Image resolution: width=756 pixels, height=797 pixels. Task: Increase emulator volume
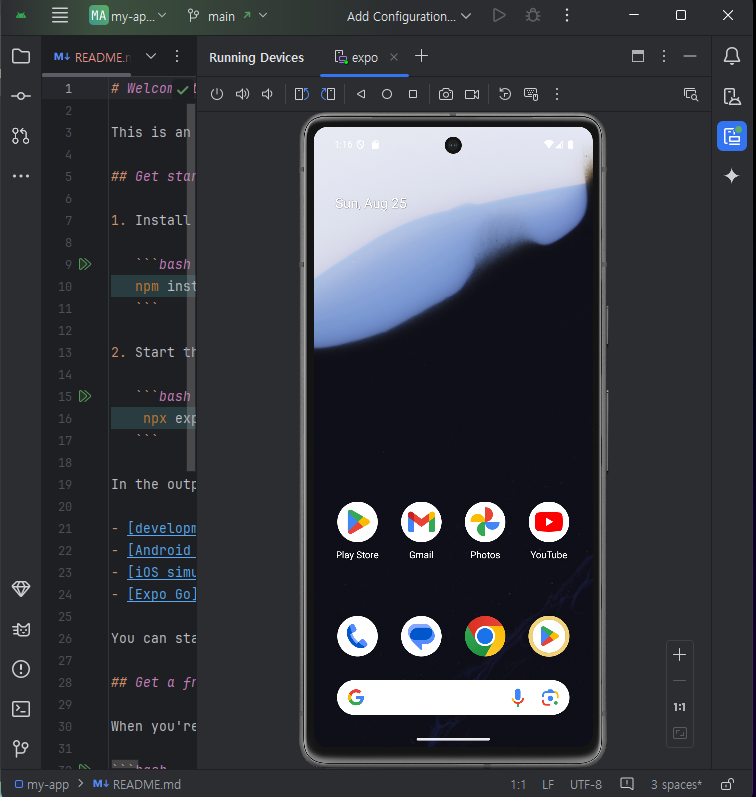[243, 94]
